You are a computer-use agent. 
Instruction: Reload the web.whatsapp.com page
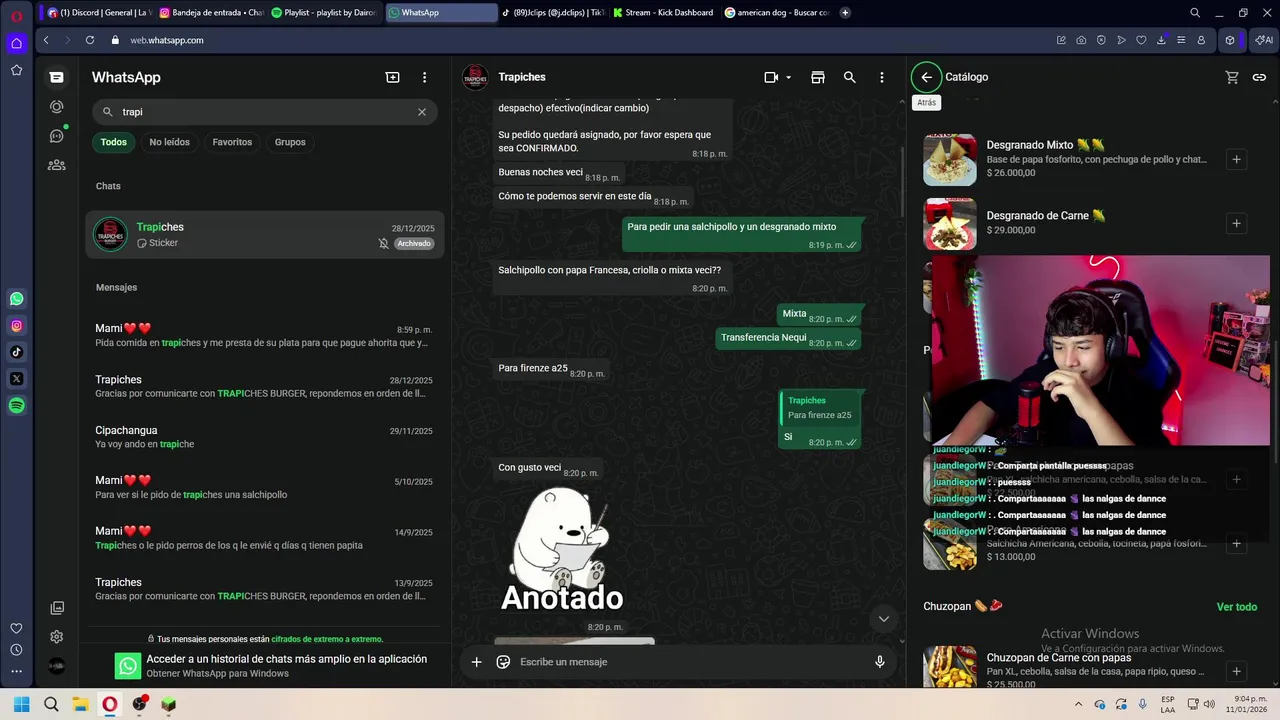[x=90, y=40]
